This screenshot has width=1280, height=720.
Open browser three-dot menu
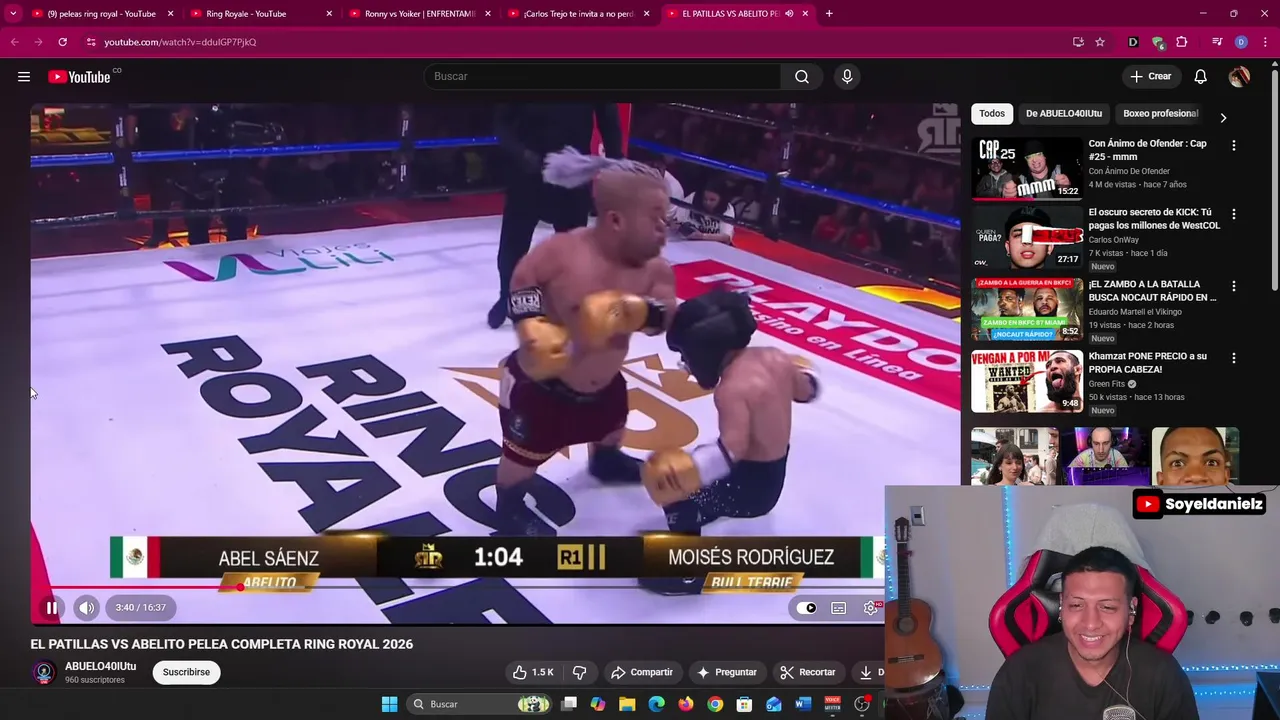click(1265, 42)
